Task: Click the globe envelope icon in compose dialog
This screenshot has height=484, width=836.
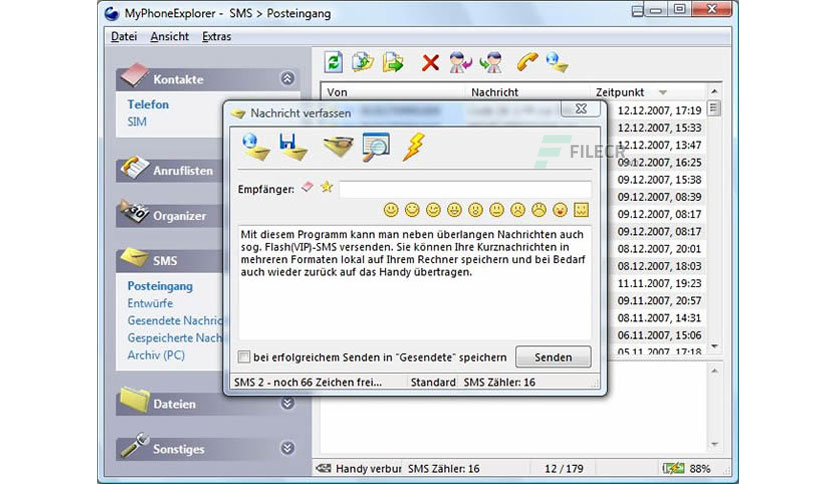Action: click(255, 147)
